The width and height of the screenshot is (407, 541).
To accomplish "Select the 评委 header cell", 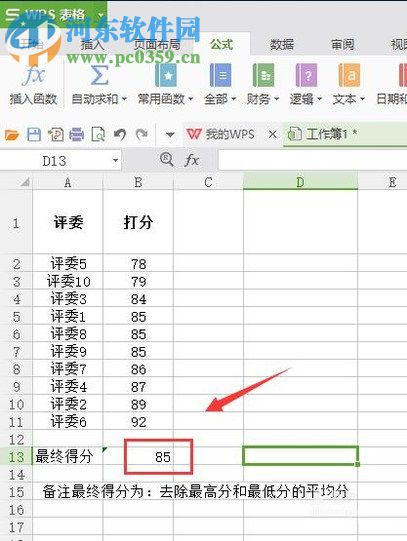I will coord(68,223).
